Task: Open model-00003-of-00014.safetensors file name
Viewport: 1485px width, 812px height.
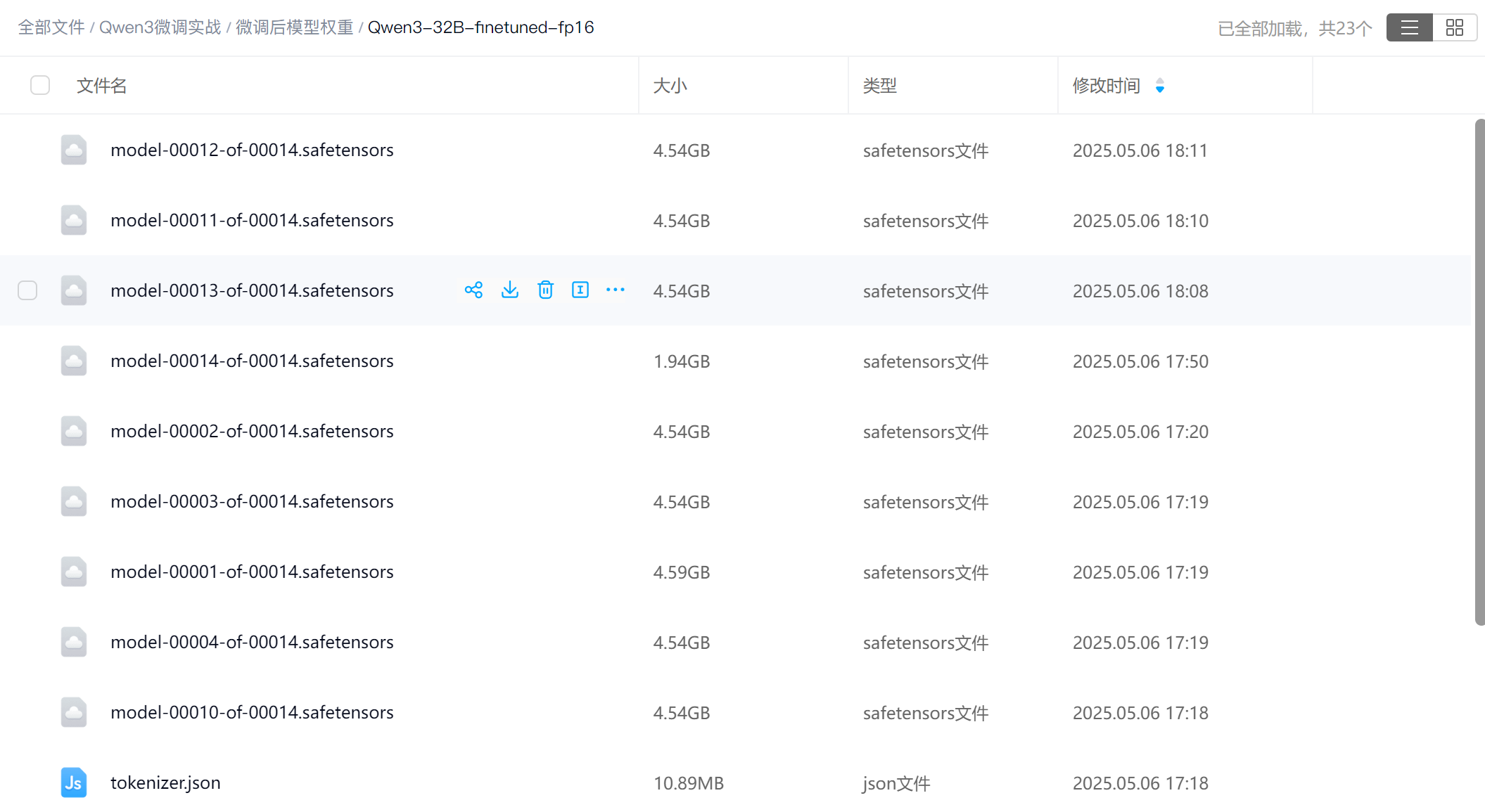Action: point(252,501)
